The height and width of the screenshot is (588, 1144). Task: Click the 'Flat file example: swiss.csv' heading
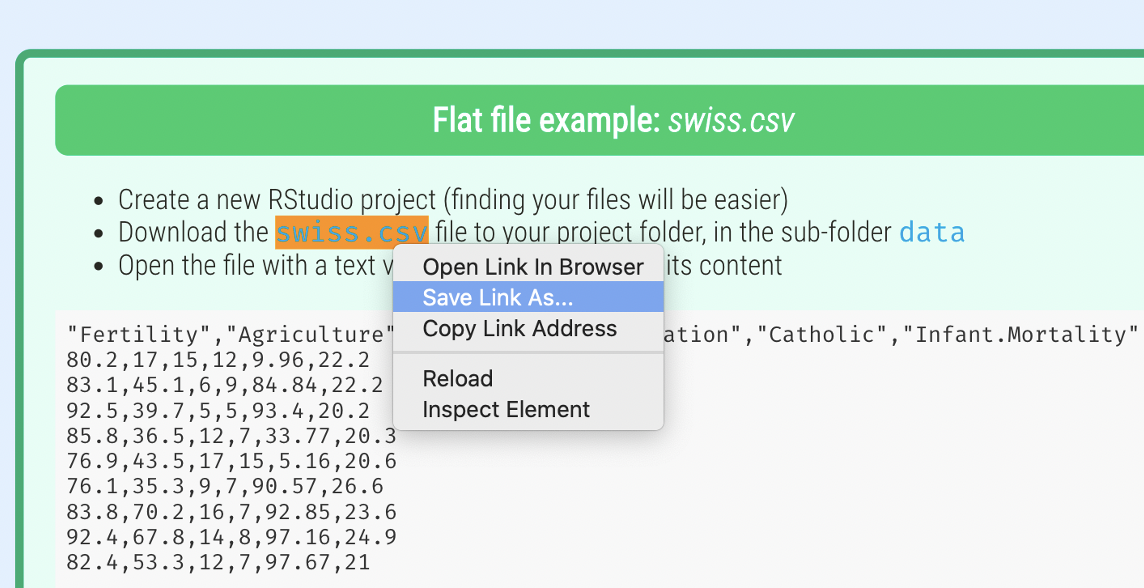tap(613, 121)
